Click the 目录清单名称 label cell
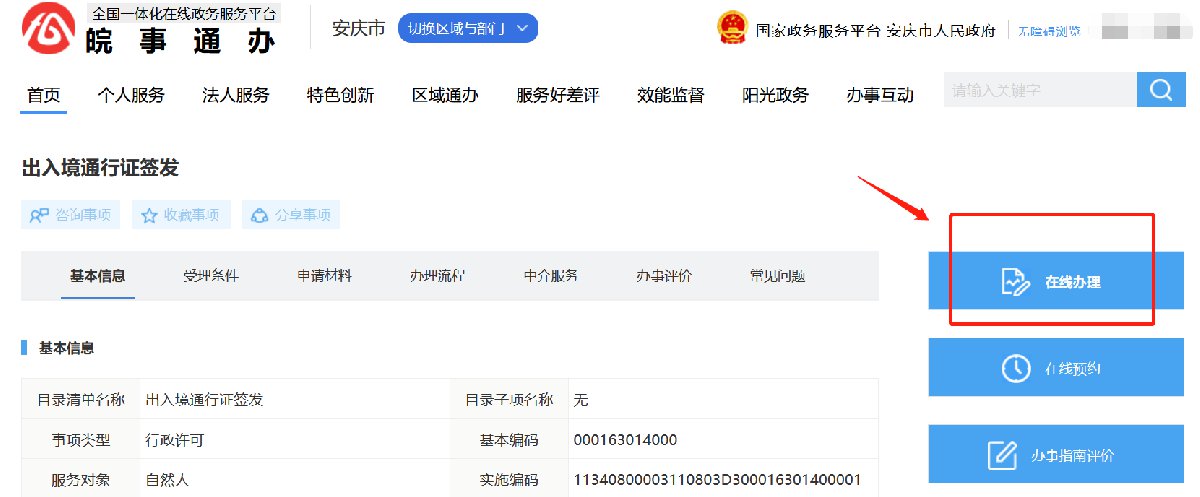1200x497 pixels. (80, 400)
